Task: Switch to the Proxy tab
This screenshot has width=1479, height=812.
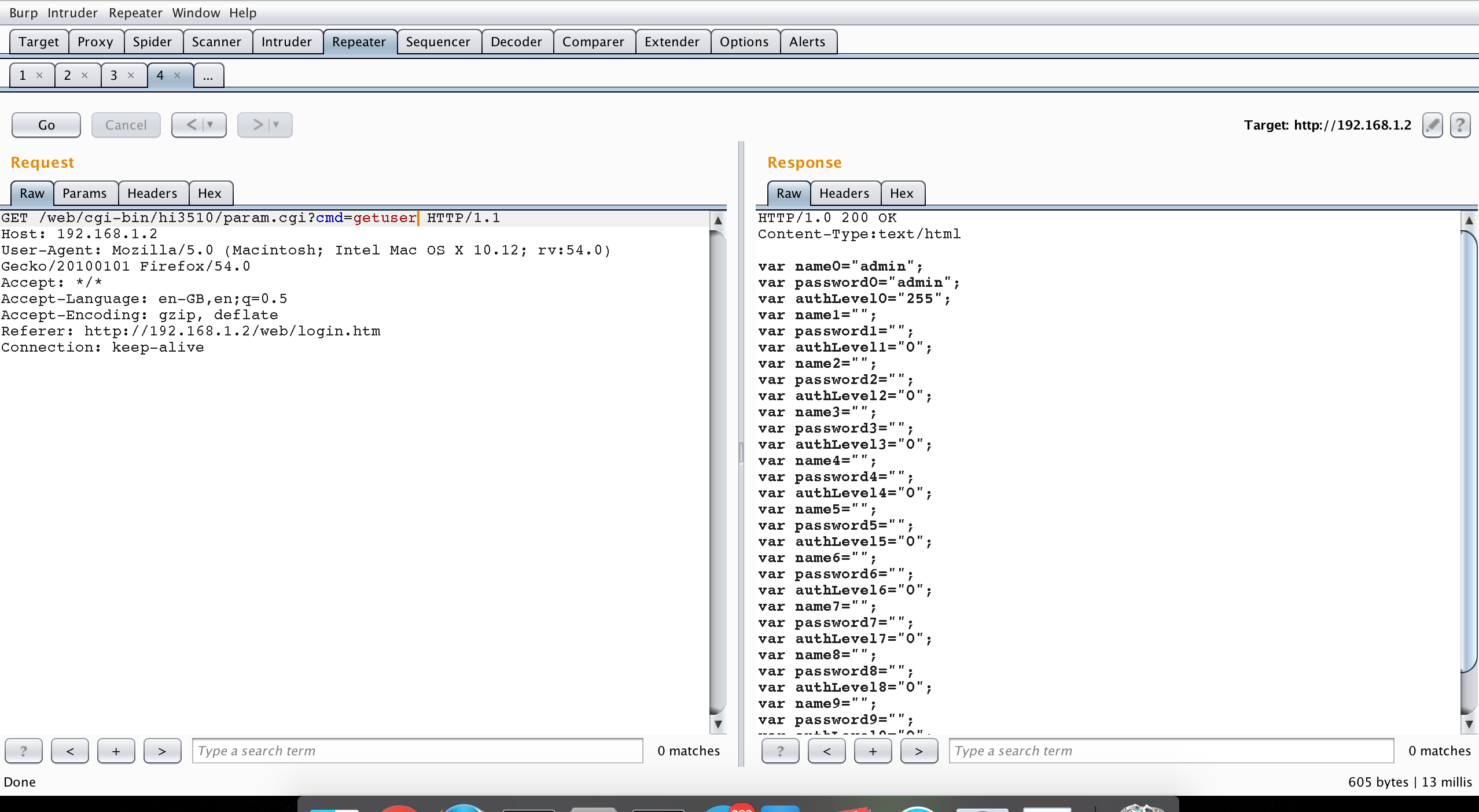Action: pos(95,42)
